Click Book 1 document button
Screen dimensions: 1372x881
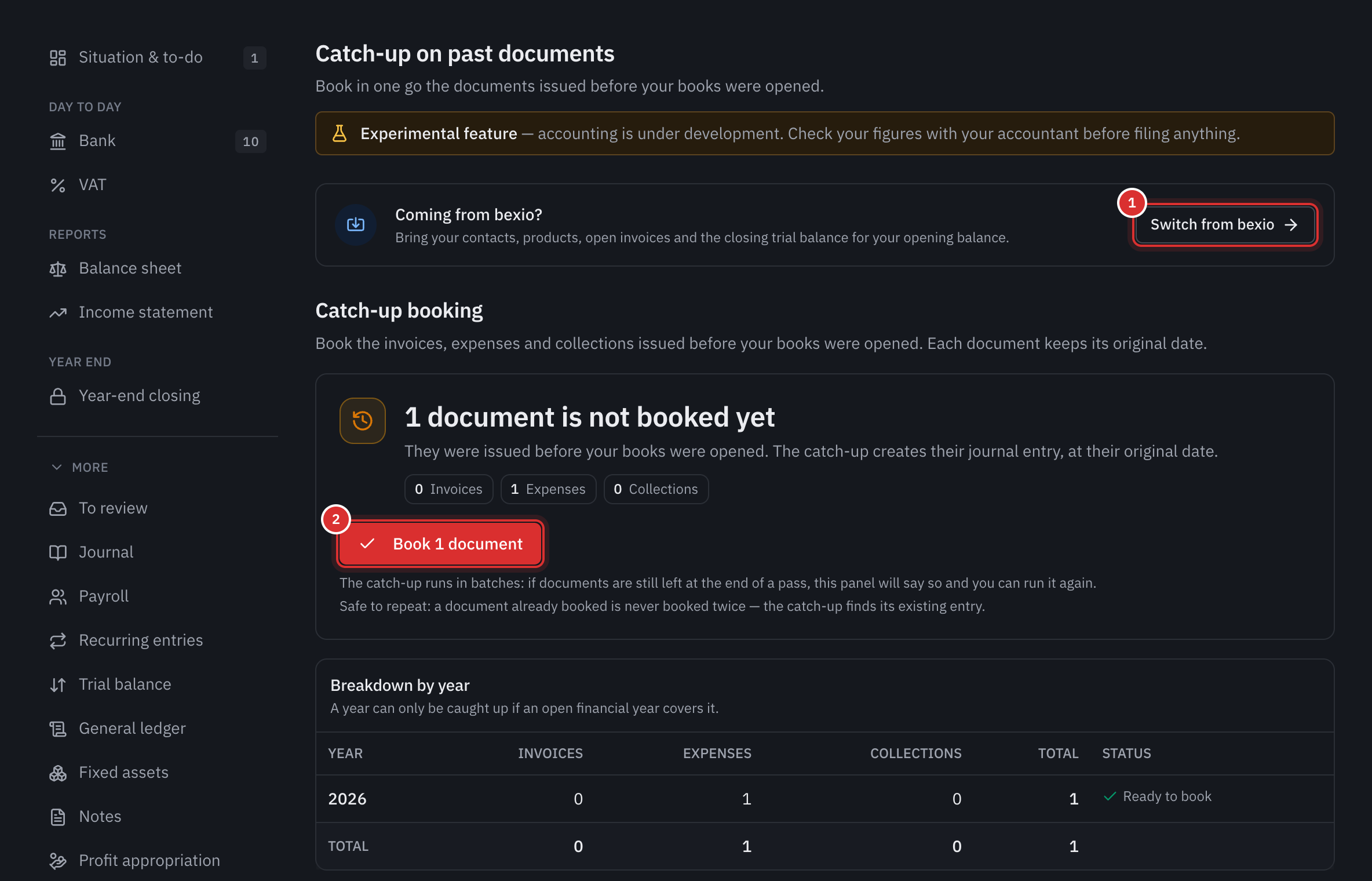441,544
